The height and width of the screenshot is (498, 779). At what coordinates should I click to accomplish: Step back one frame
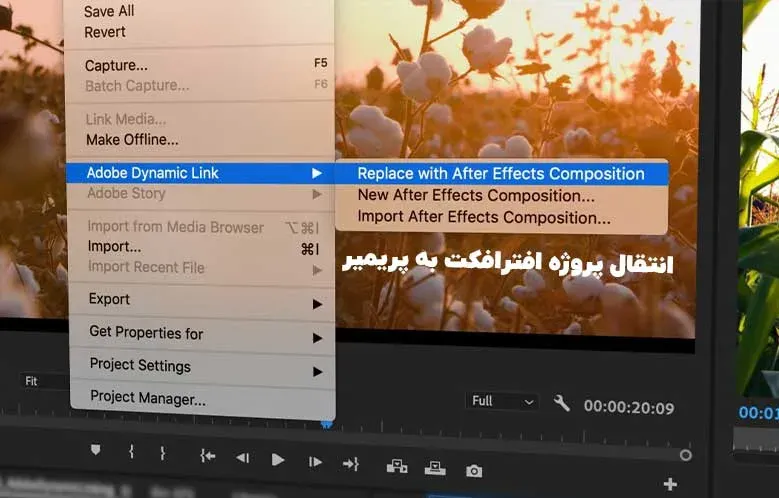[242, 458]
